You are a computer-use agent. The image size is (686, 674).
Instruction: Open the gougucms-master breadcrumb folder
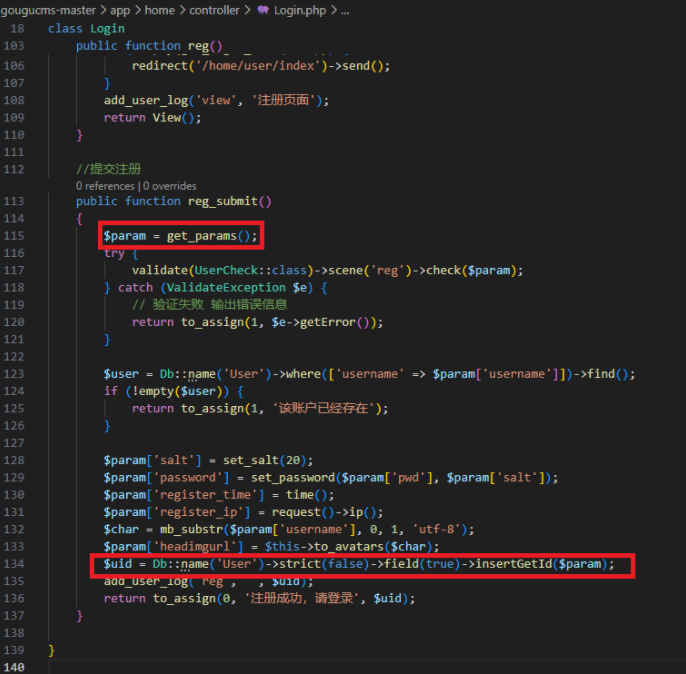tap(47, 10)
